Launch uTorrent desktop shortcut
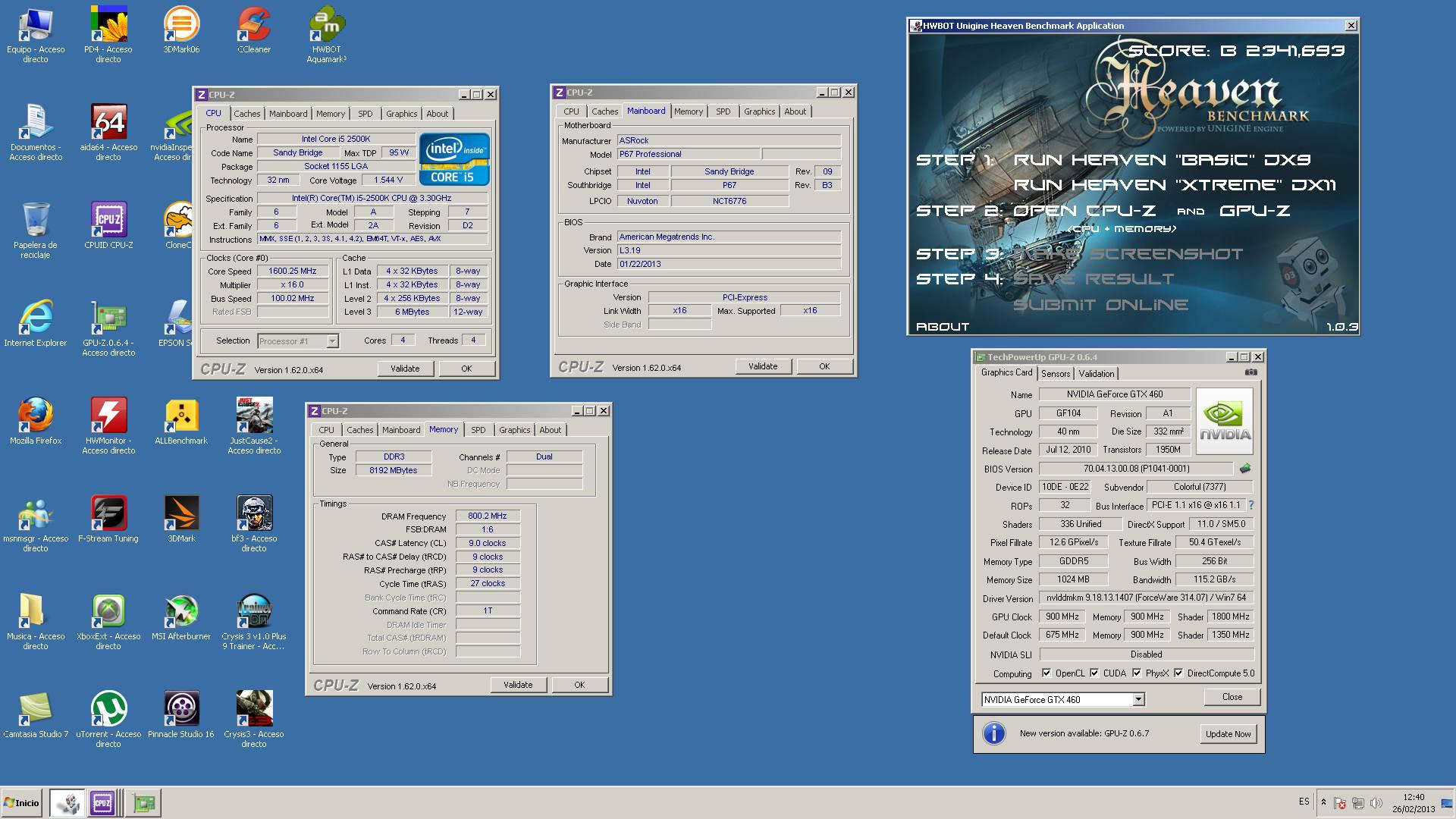This screenshot has width=1456, height=819. (108, 719)
